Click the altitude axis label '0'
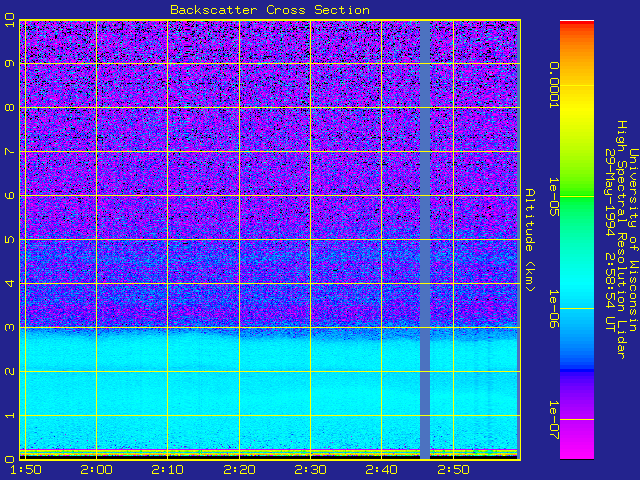Image resolution: width=640 pixels, height=480 pixels. 10,459
